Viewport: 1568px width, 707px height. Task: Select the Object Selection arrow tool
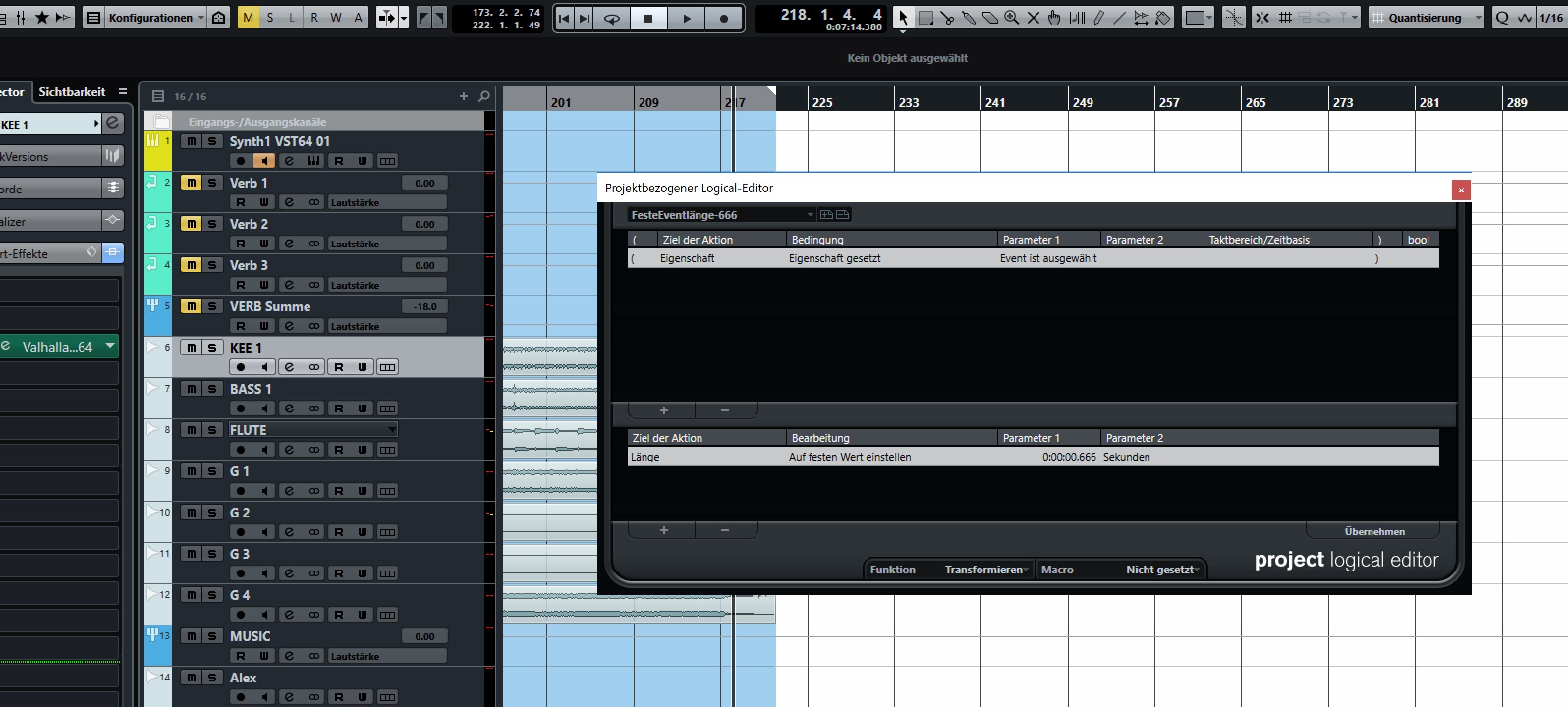coord(903,18)
